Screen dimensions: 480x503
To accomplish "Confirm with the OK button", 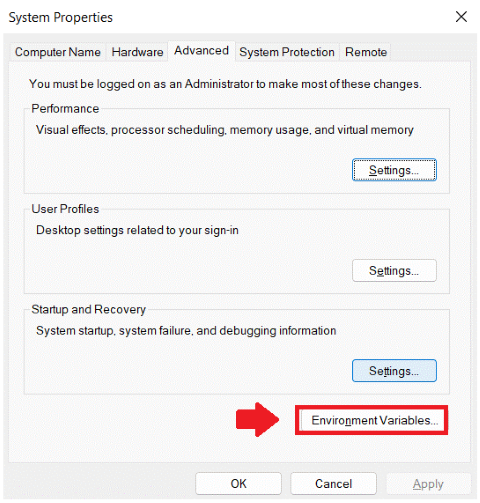I will click(x=238, y=484).
